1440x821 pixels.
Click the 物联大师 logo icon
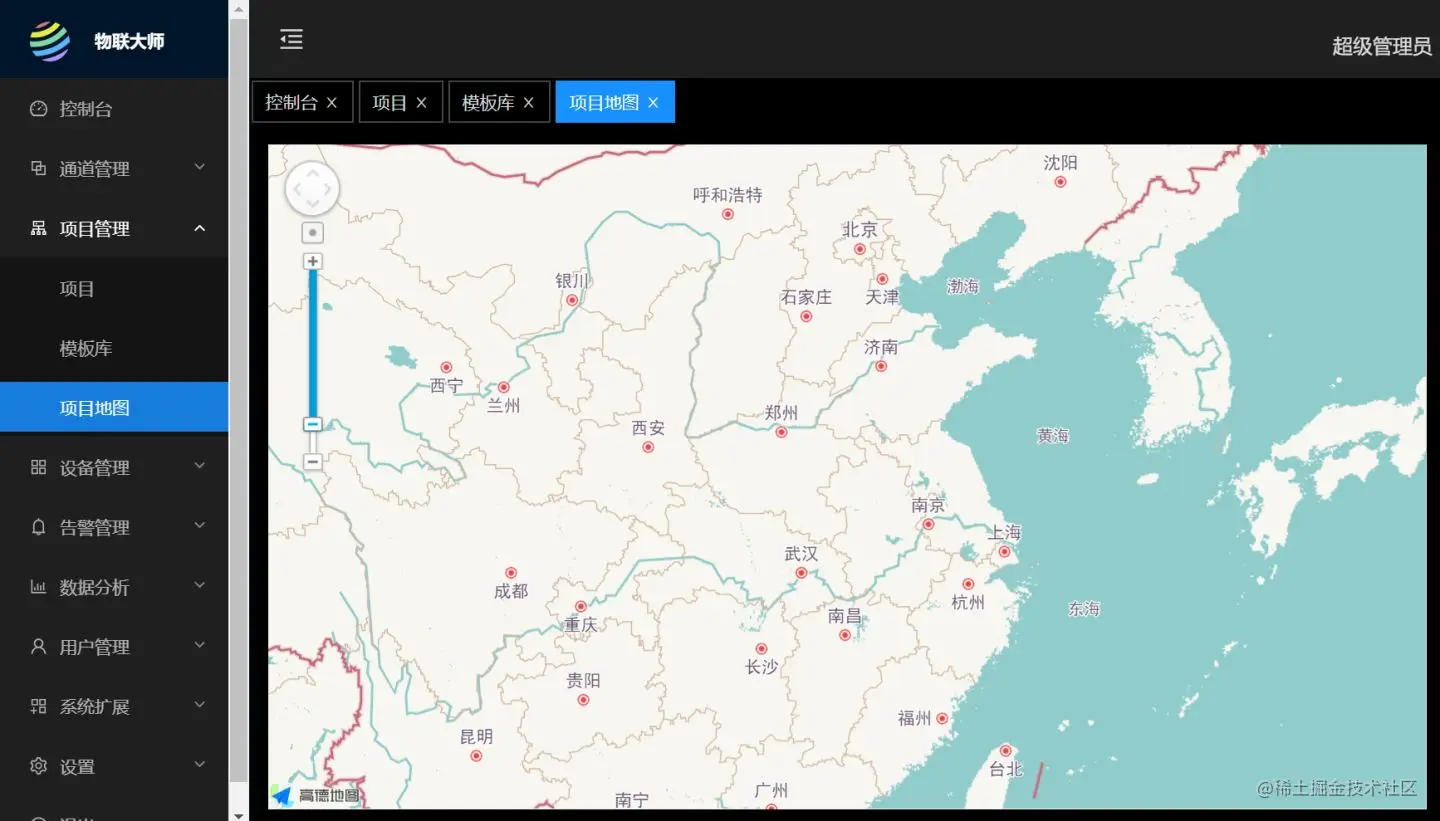tap(50, 41)
